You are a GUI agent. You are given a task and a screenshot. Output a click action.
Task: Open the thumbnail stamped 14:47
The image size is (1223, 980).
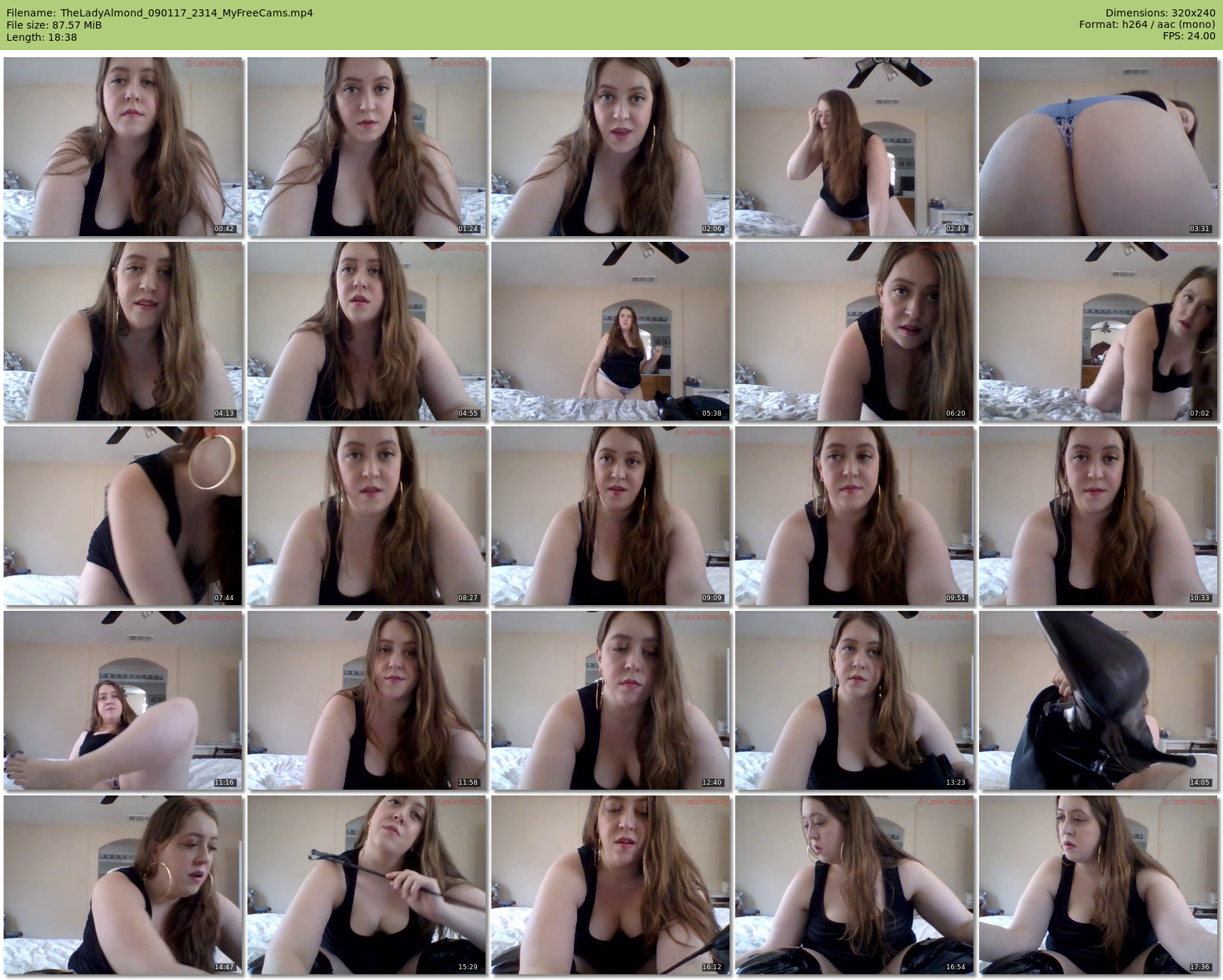(123, 885)
